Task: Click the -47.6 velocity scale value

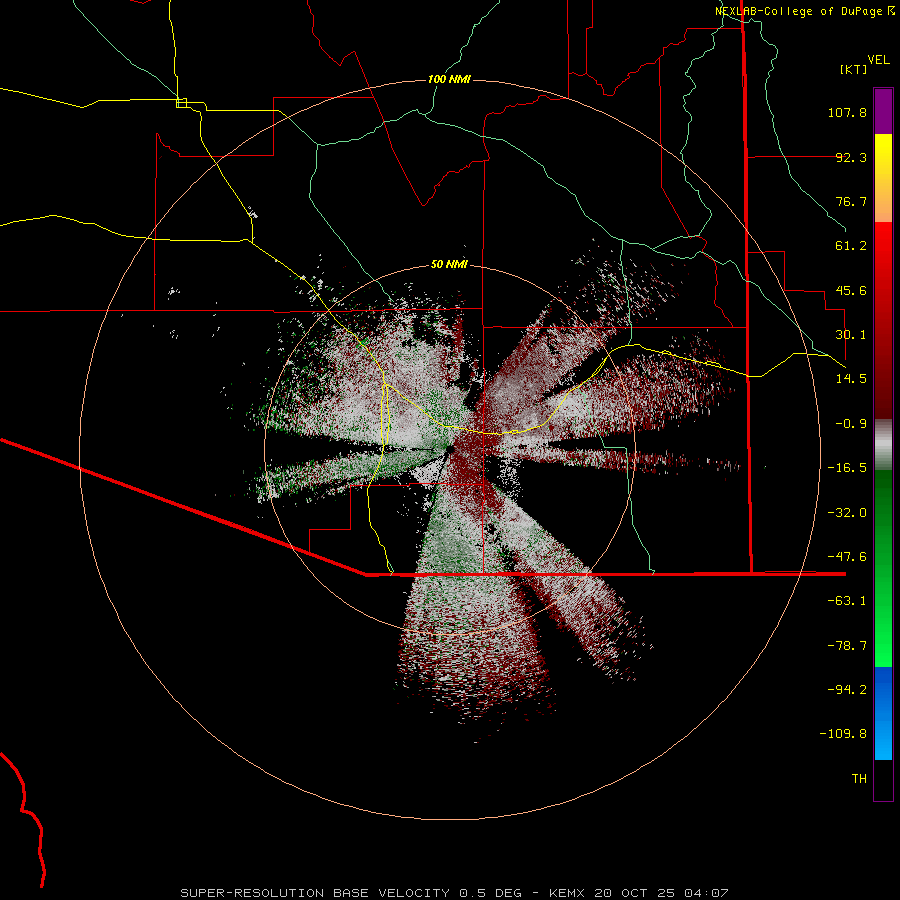Action: [x=847, y=557]
